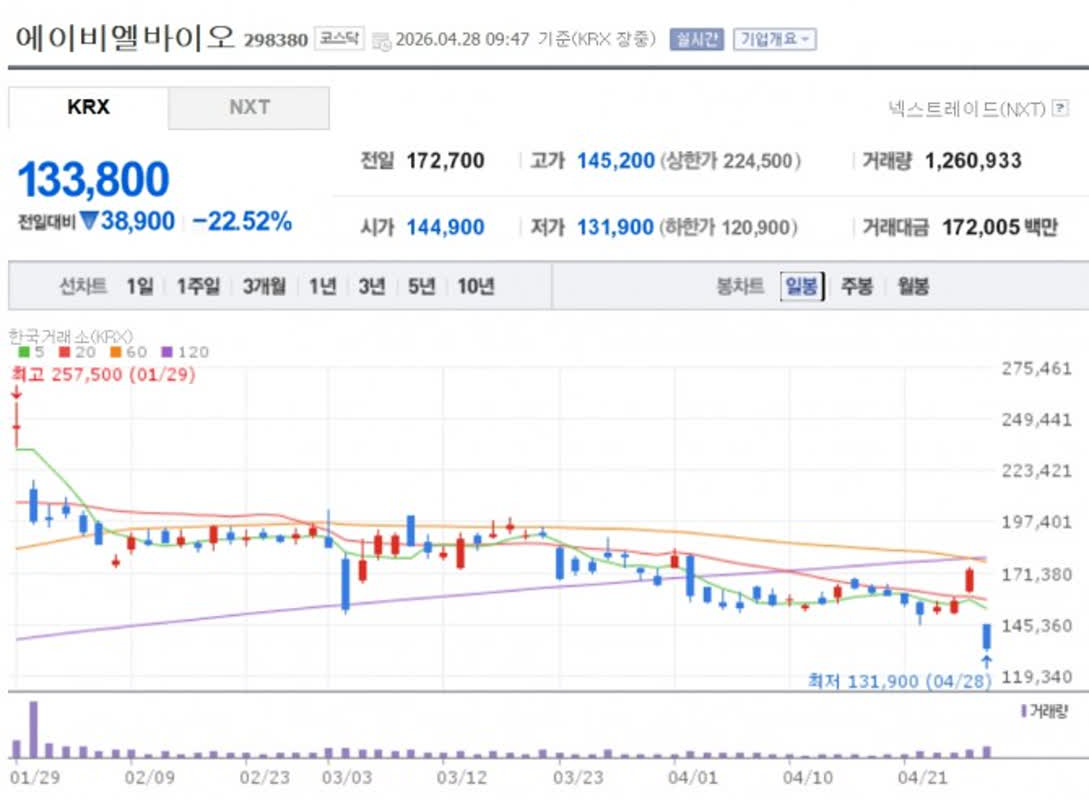Switch to the NXT tab

[249, 108]
